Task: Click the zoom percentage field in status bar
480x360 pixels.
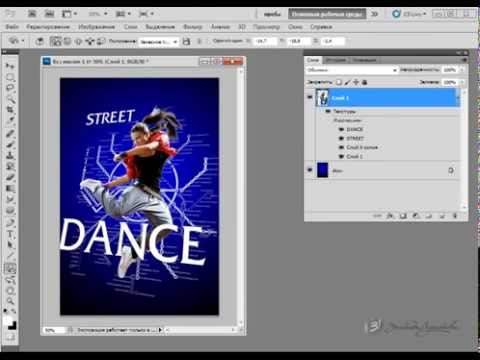Action: pyautogui.click(x=54, y=330)
